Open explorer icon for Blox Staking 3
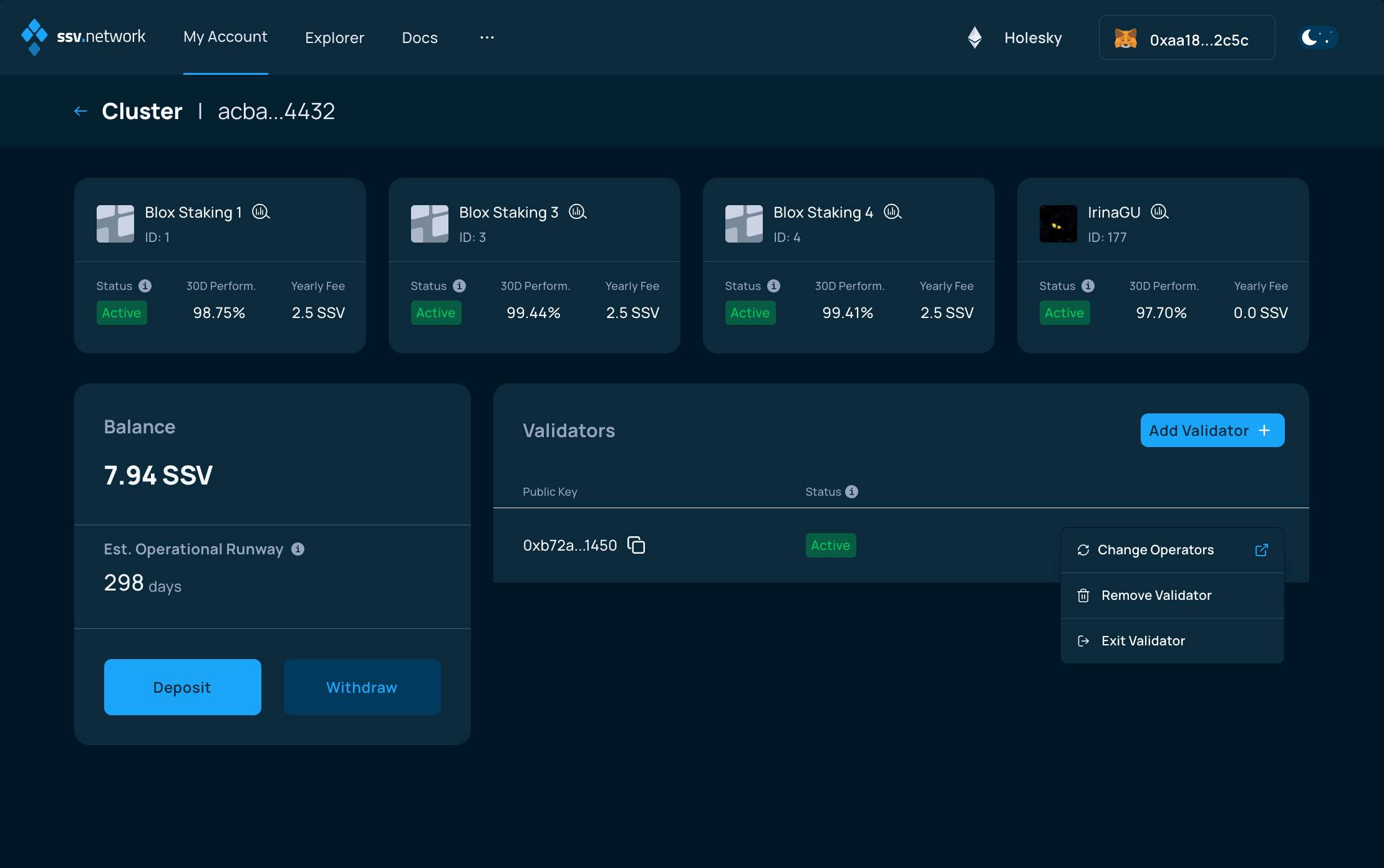Screen dimensions: 1384x868 click(x=578, y=212)
